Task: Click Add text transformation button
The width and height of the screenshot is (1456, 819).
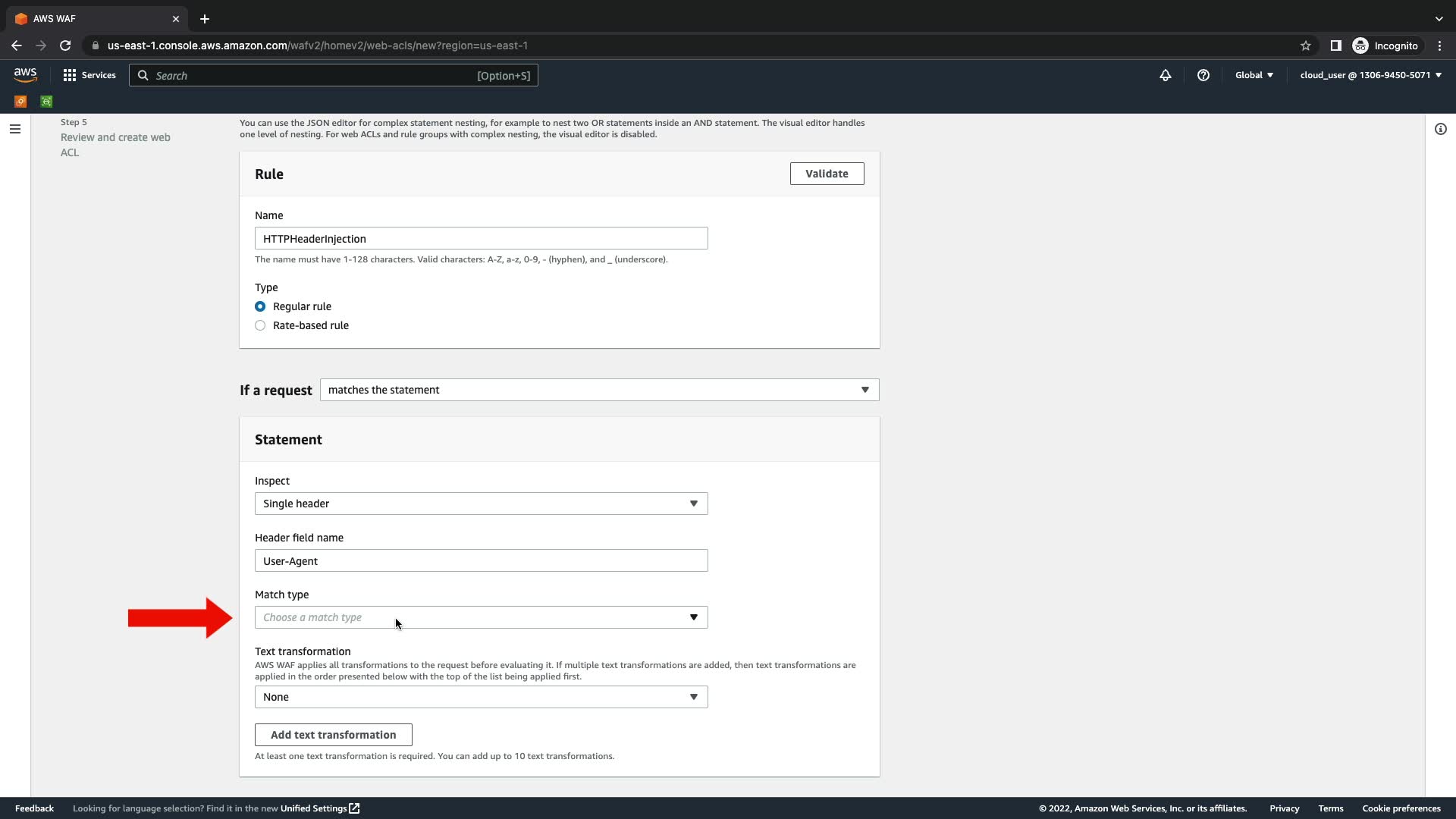Action: pyautogui.click(x=333, y=735)
